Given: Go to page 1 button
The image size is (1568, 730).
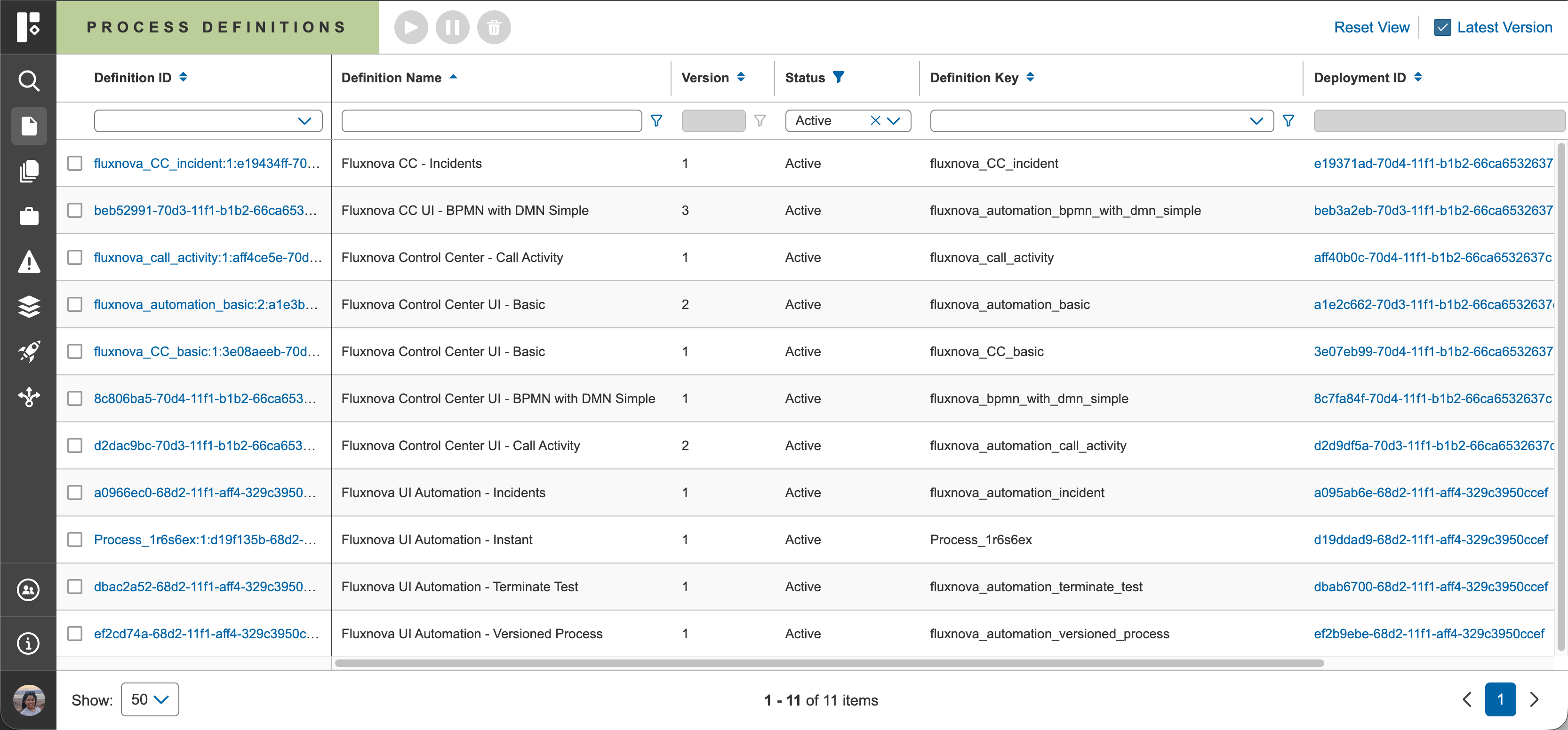Looking at the screenshot, I should click(x=1500, y=699).
